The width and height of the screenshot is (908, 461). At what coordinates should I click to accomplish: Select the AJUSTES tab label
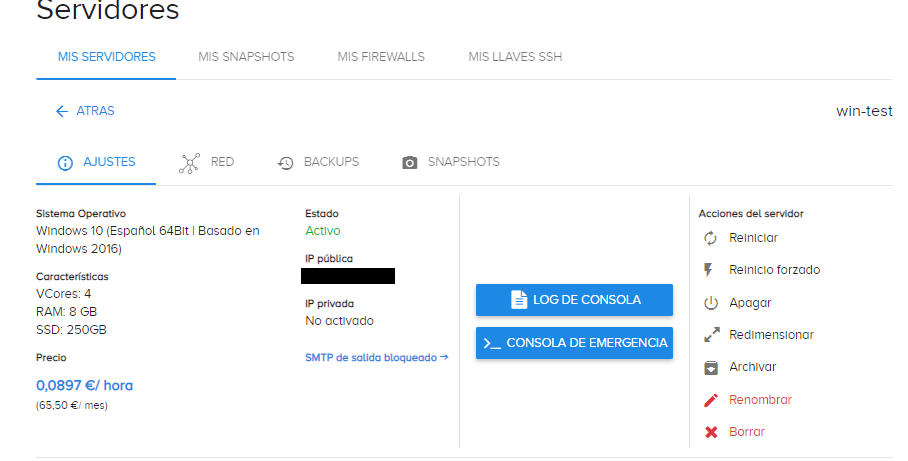click(x=109, y=162)
